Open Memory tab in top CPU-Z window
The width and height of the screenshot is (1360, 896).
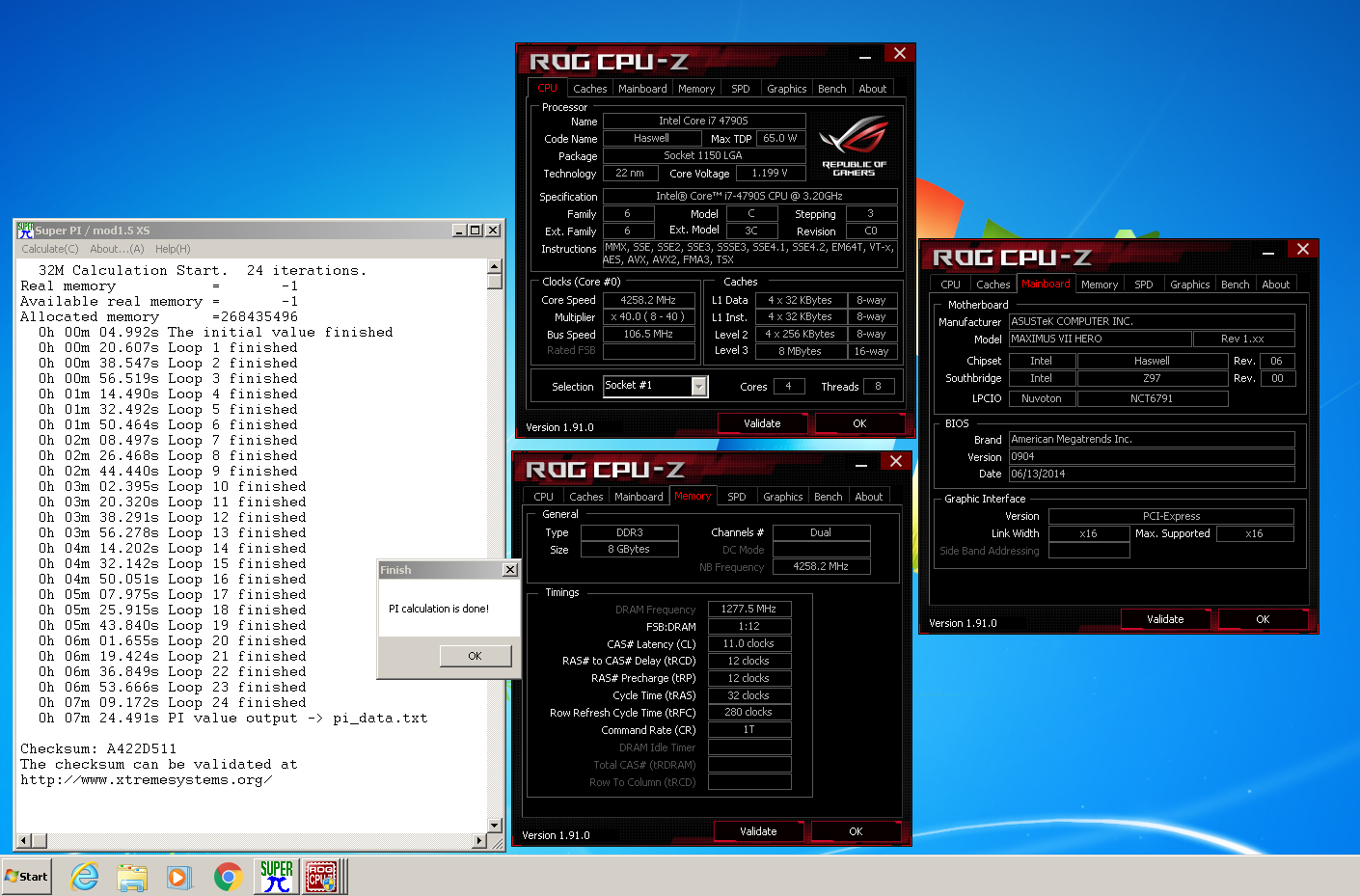[696, 89]
